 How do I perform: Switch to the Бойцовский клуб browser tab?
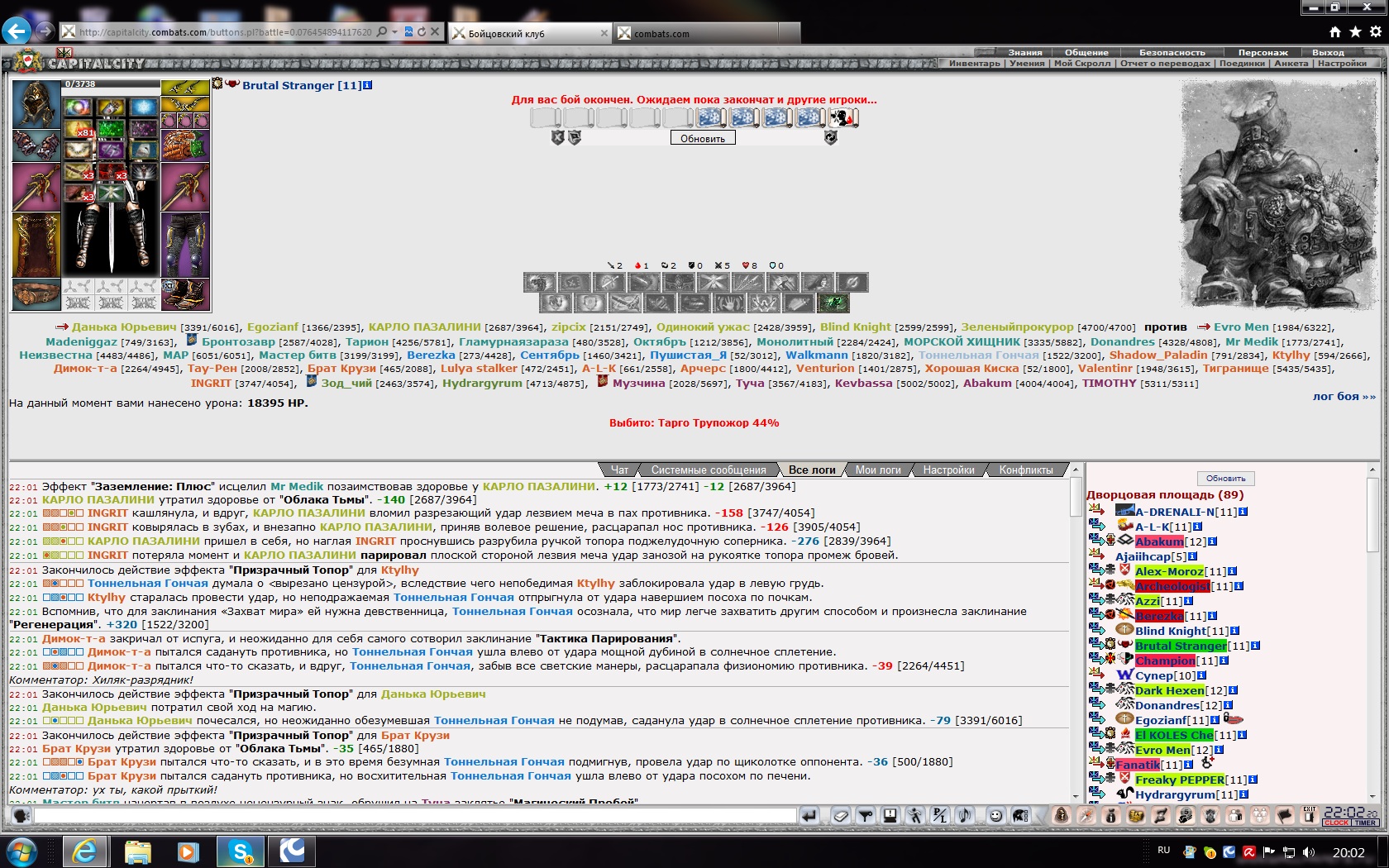click(x=530, y=33)
